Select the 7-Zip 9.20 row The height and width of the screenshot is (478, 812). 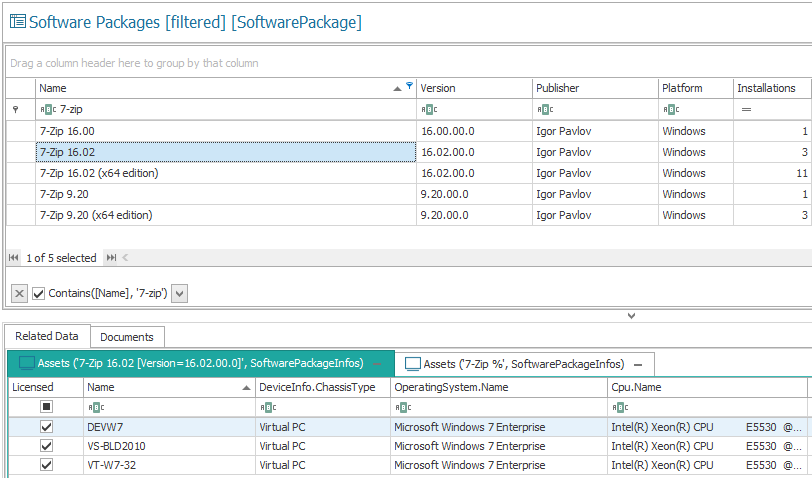coord(408,194)
